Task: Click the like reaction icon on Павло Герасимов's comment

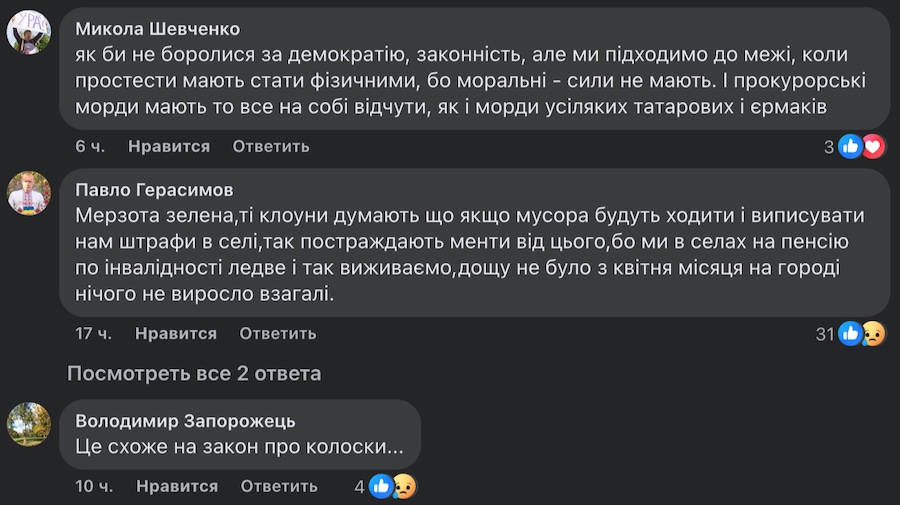Action: (x=850, y=333)
